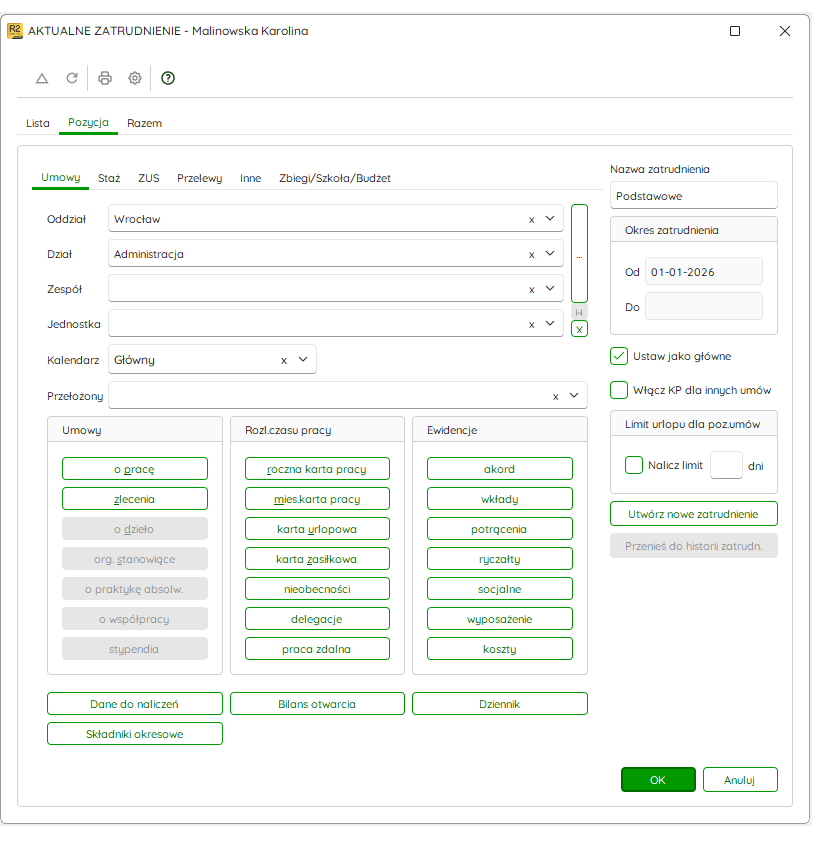Click the 'o pracę' contract button
This screenshot has height=841, width=829.
[135, 469]
